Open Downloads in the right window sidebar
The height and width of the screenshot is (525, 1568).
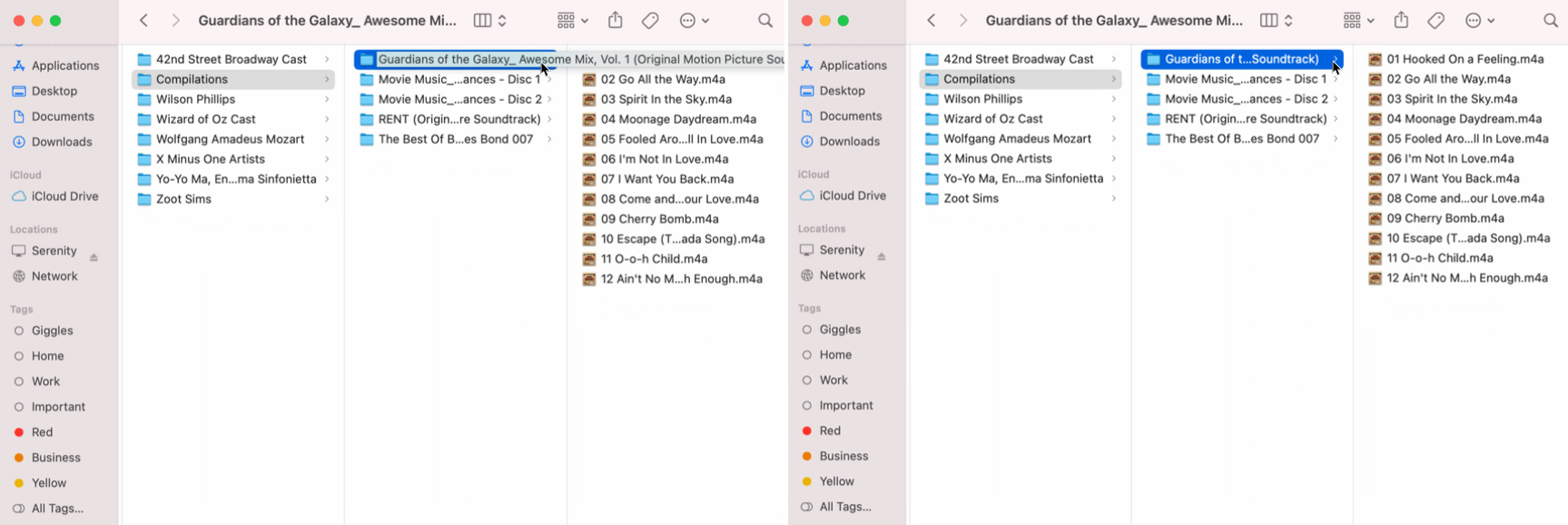click(847, 141)
